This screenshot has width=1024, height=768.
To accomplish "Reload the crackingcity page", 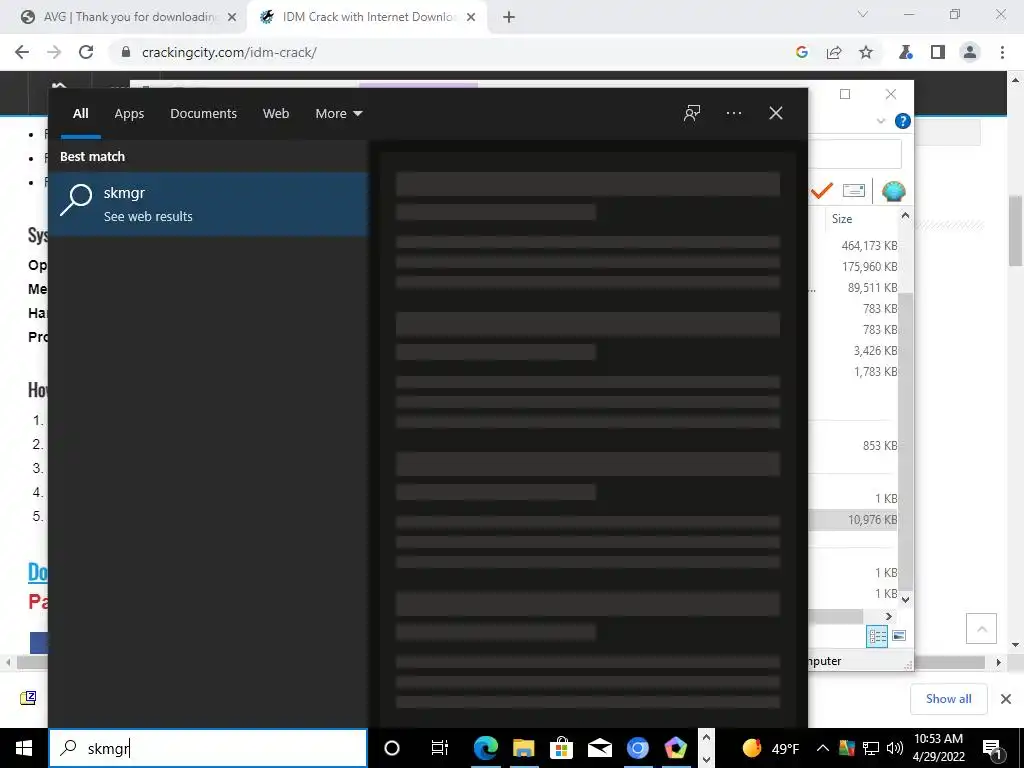I will (x=86, y=52).
